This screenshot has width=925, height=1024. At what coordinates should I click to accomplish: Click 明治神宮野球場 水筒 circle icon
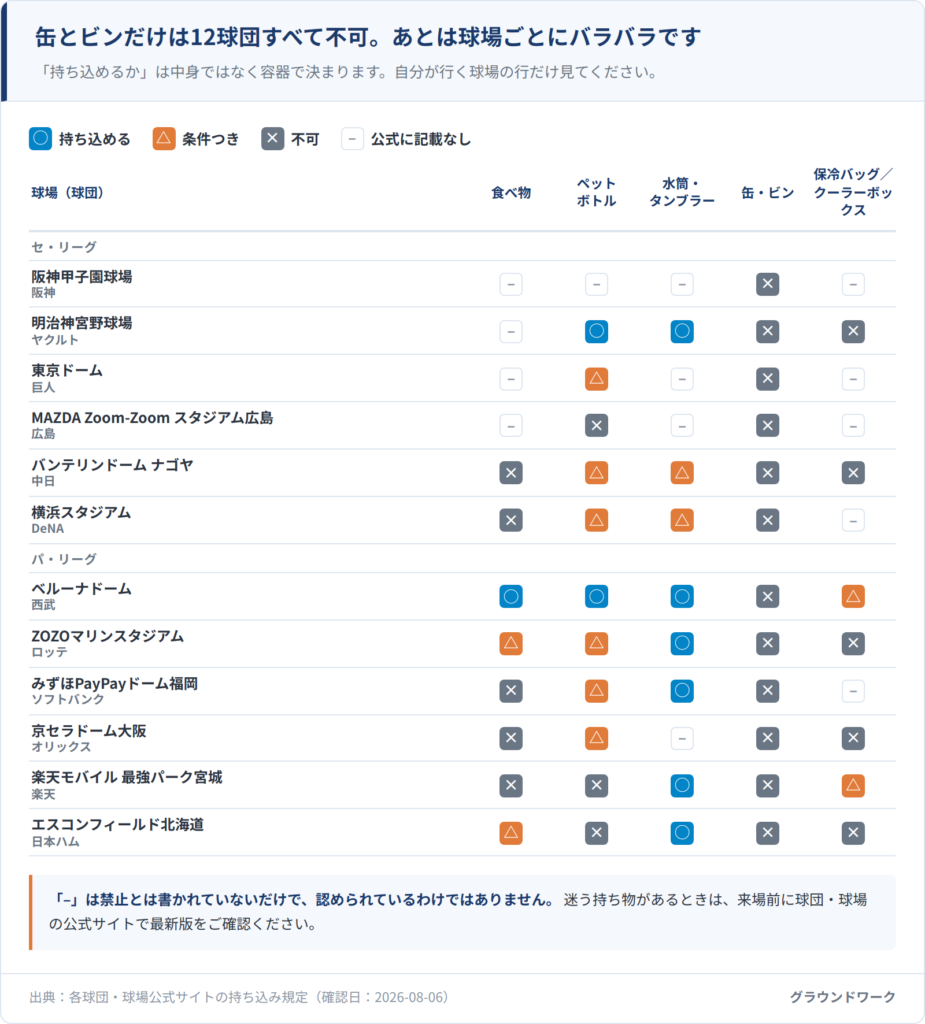[x=682, y=331]
